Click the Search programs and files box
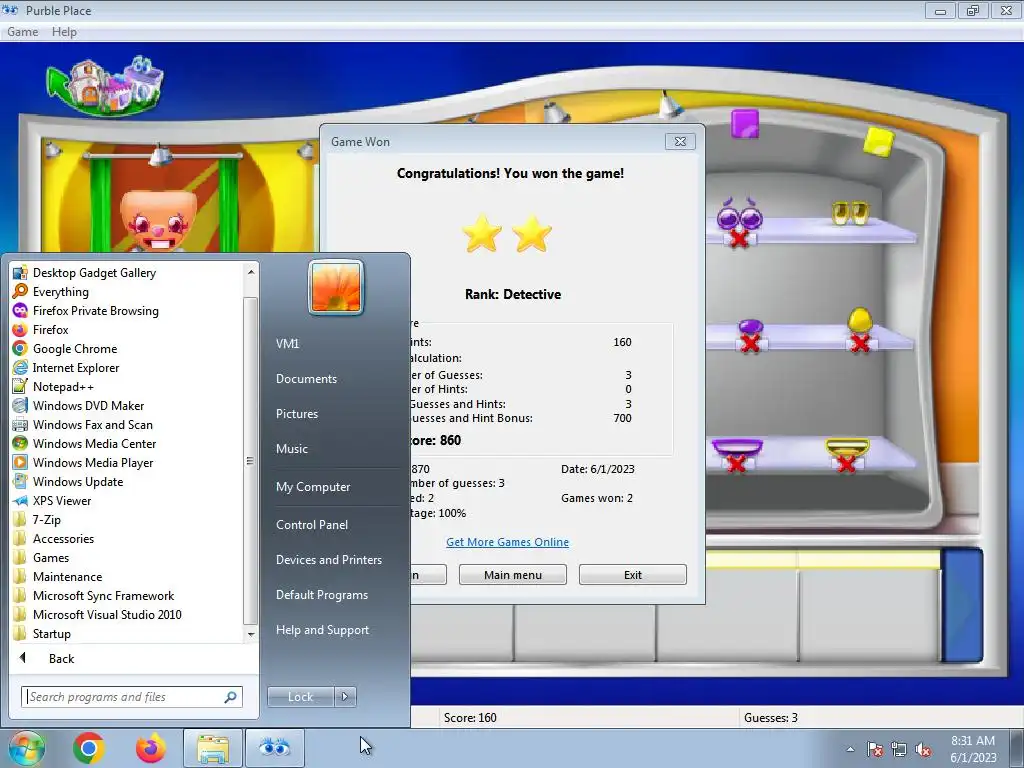This screenshot has width=1024, height=768. point(132,697)
